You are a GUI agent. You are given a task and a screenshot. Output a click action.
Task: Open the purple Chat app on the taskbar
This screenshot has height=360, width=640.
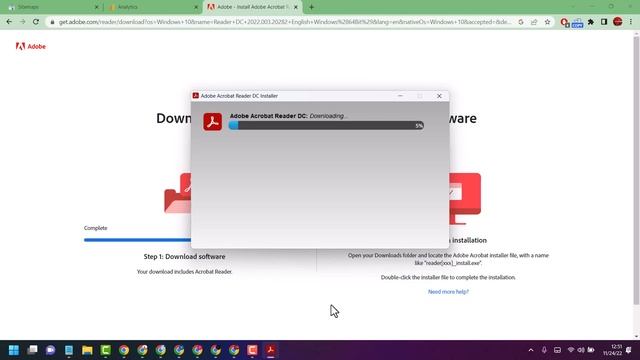51,350
